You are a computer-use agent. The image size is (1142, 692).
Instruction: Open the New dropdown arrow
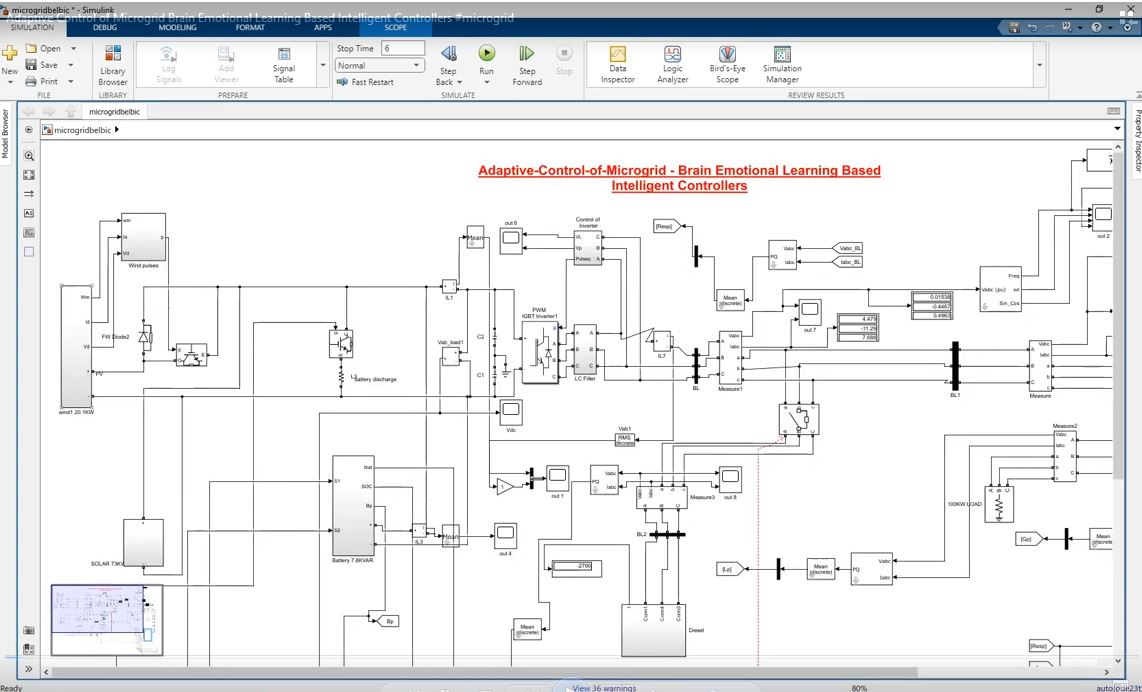coord(9,82)
